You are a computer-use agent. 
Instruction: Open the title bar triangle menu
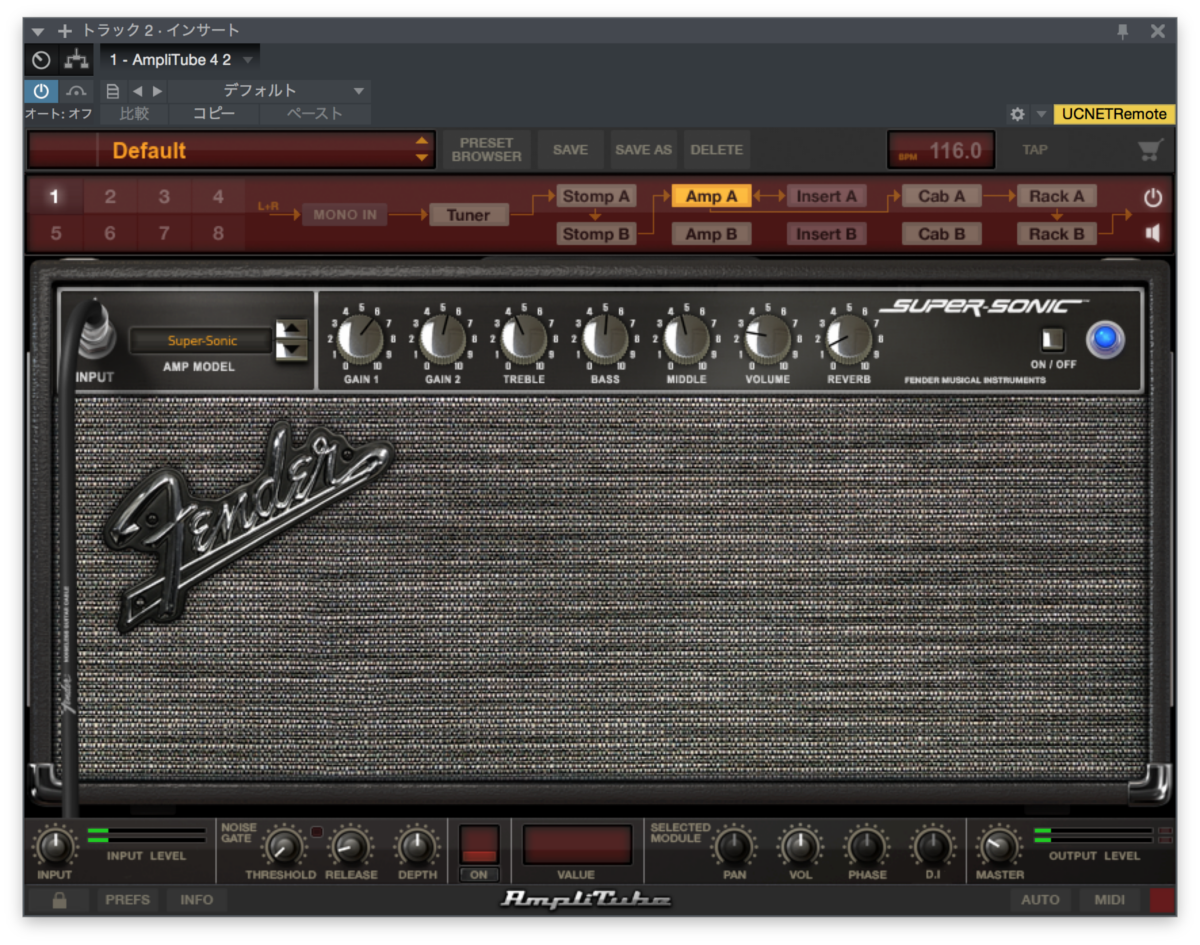pos(39,31)
